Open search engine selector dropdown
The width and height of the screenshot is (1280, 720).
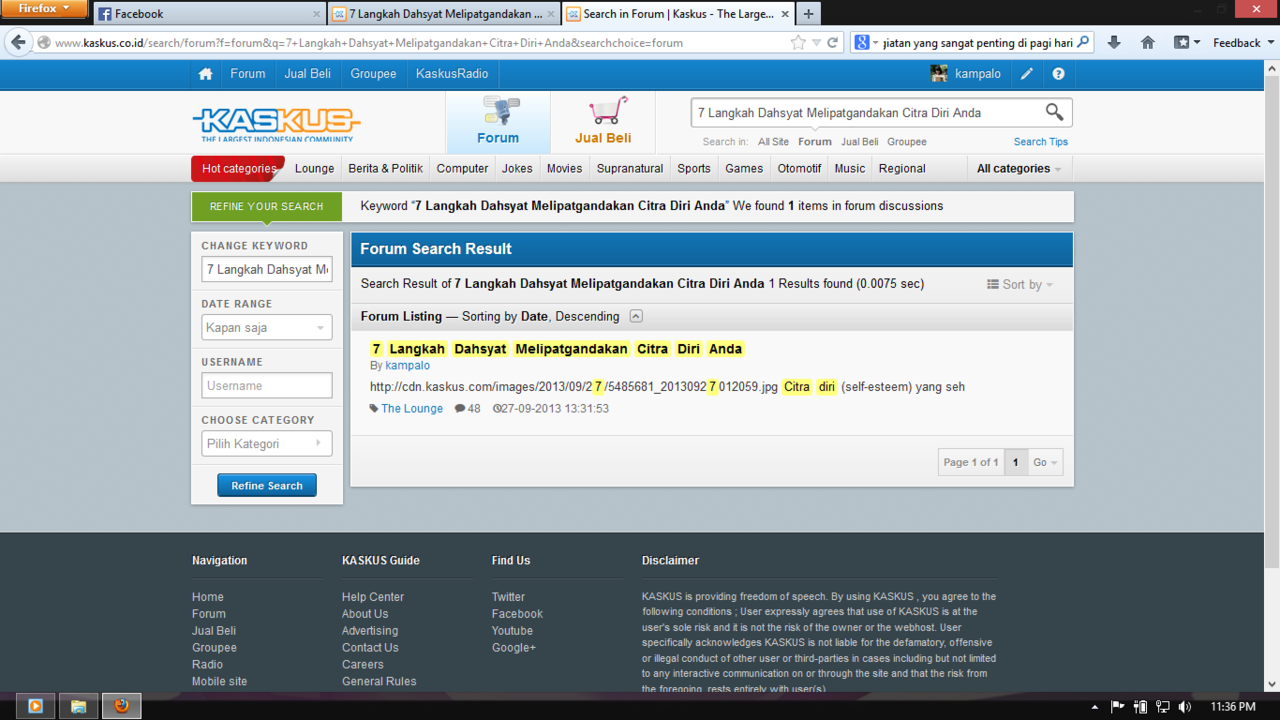tap(866, 43)
